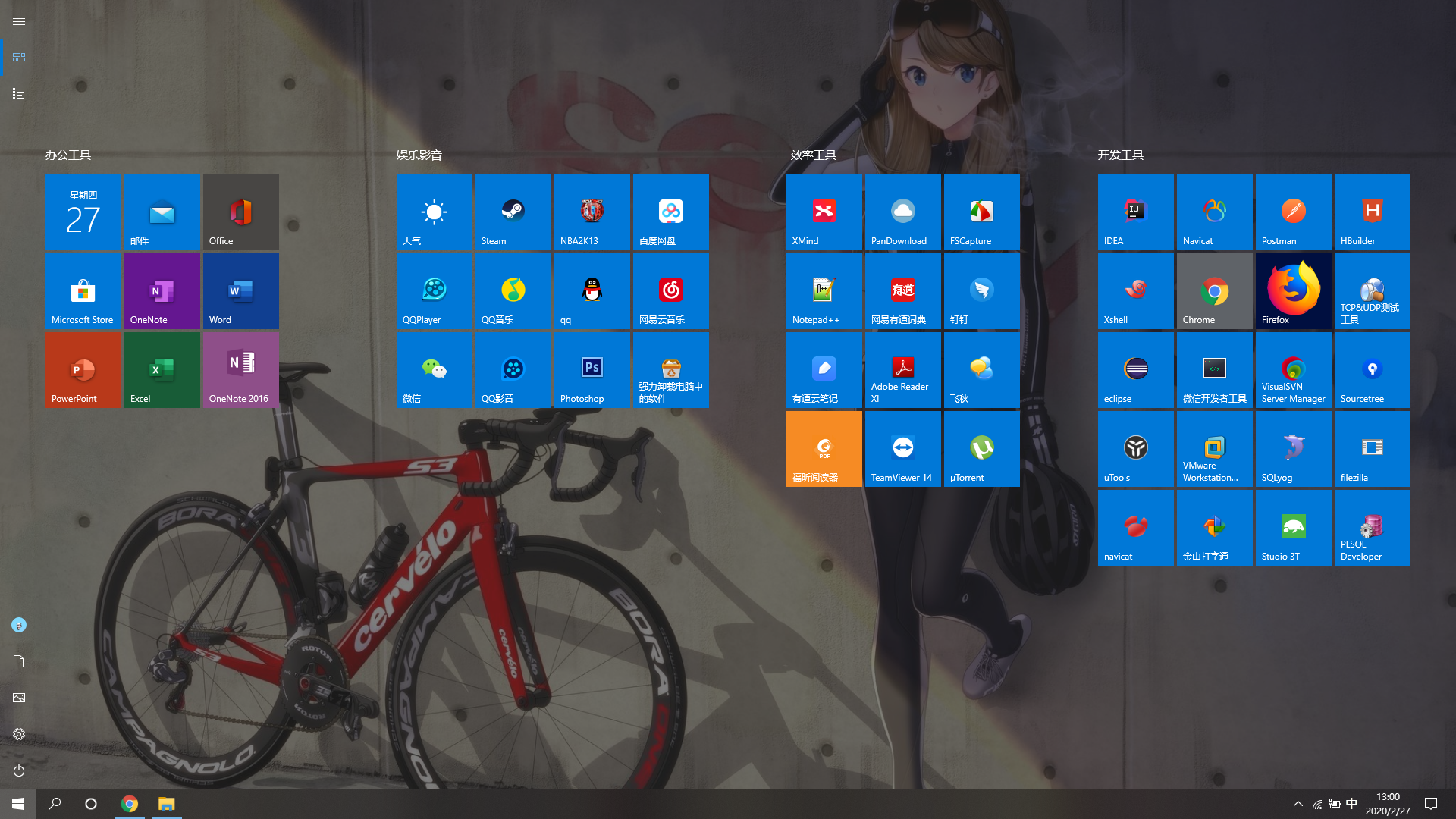Show hidden system tray icons

(x=1298, y=804)
